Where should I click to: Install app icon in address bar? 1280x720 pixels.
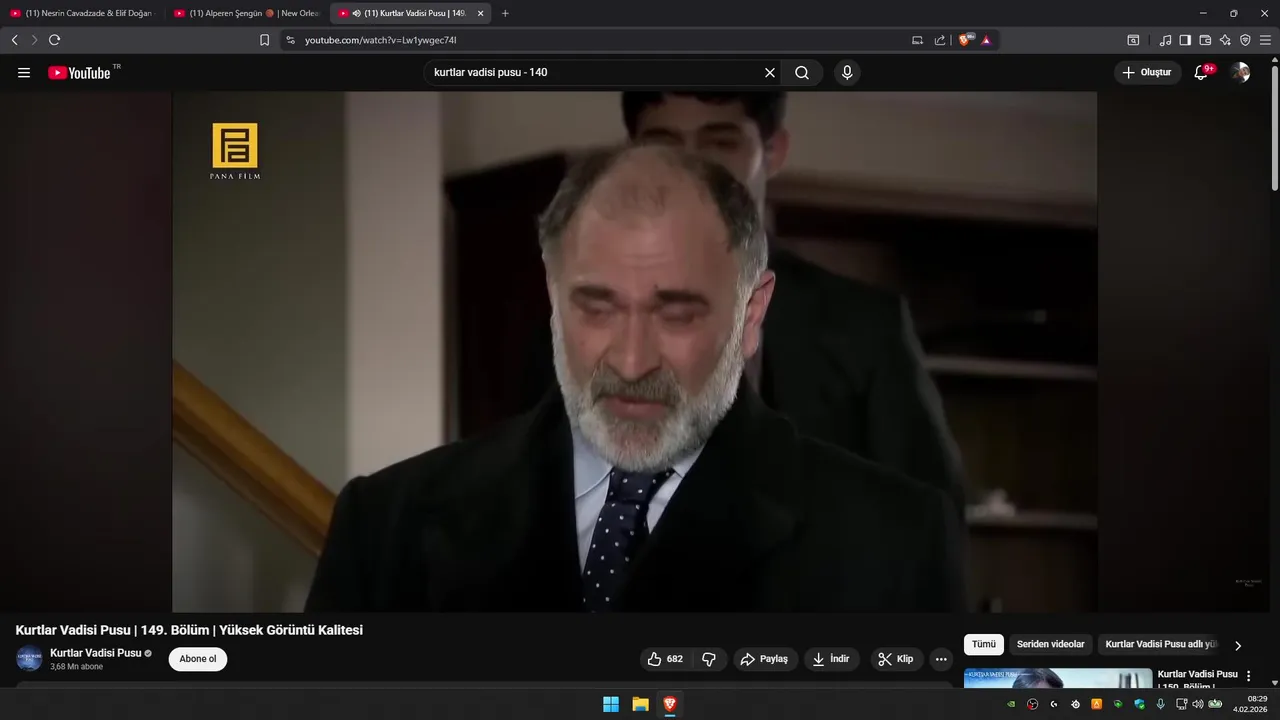917,40
